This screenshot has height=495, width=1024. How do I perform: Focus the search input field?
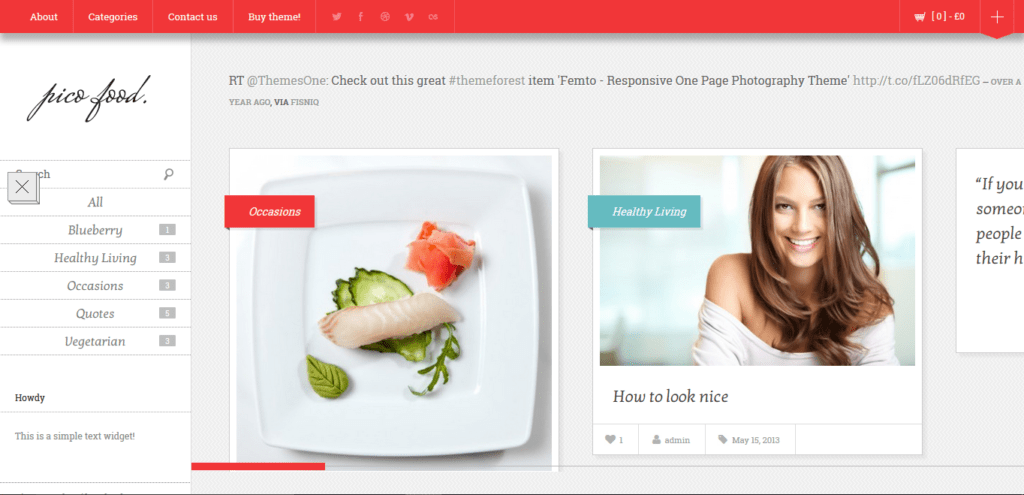(95, 174)
